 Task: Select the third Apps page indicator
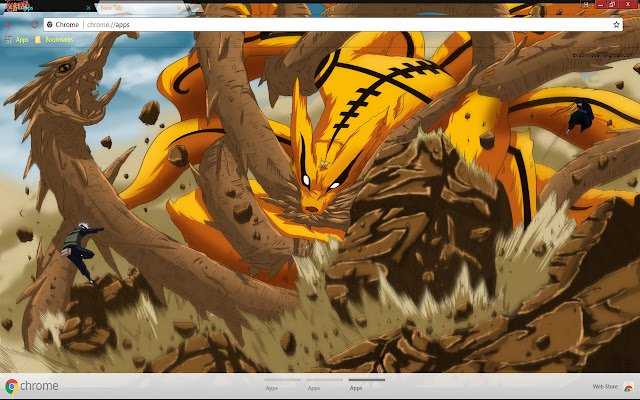[x=367, y=385]
